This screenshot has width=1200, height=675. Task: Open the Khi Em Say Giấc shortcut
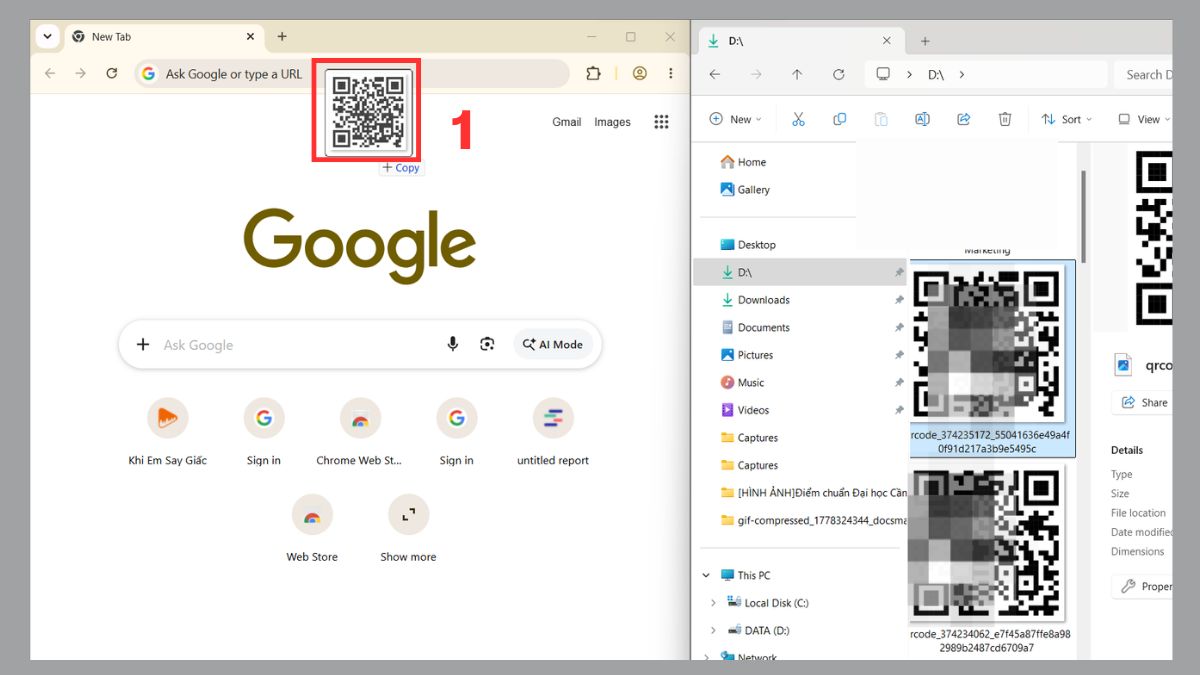167,432
